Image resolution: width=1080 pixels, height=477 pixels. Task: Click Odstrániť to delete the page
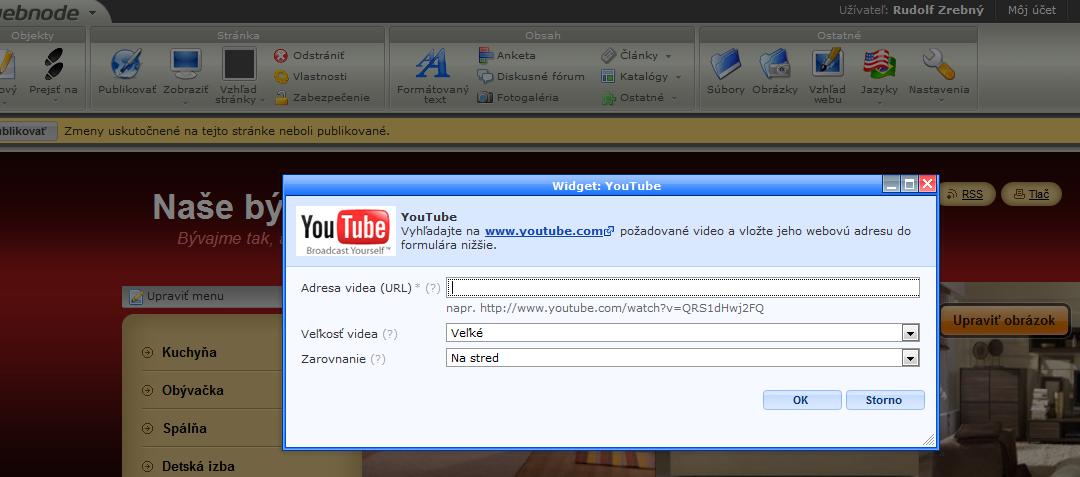pyautogui.click(x=309, y=55)
